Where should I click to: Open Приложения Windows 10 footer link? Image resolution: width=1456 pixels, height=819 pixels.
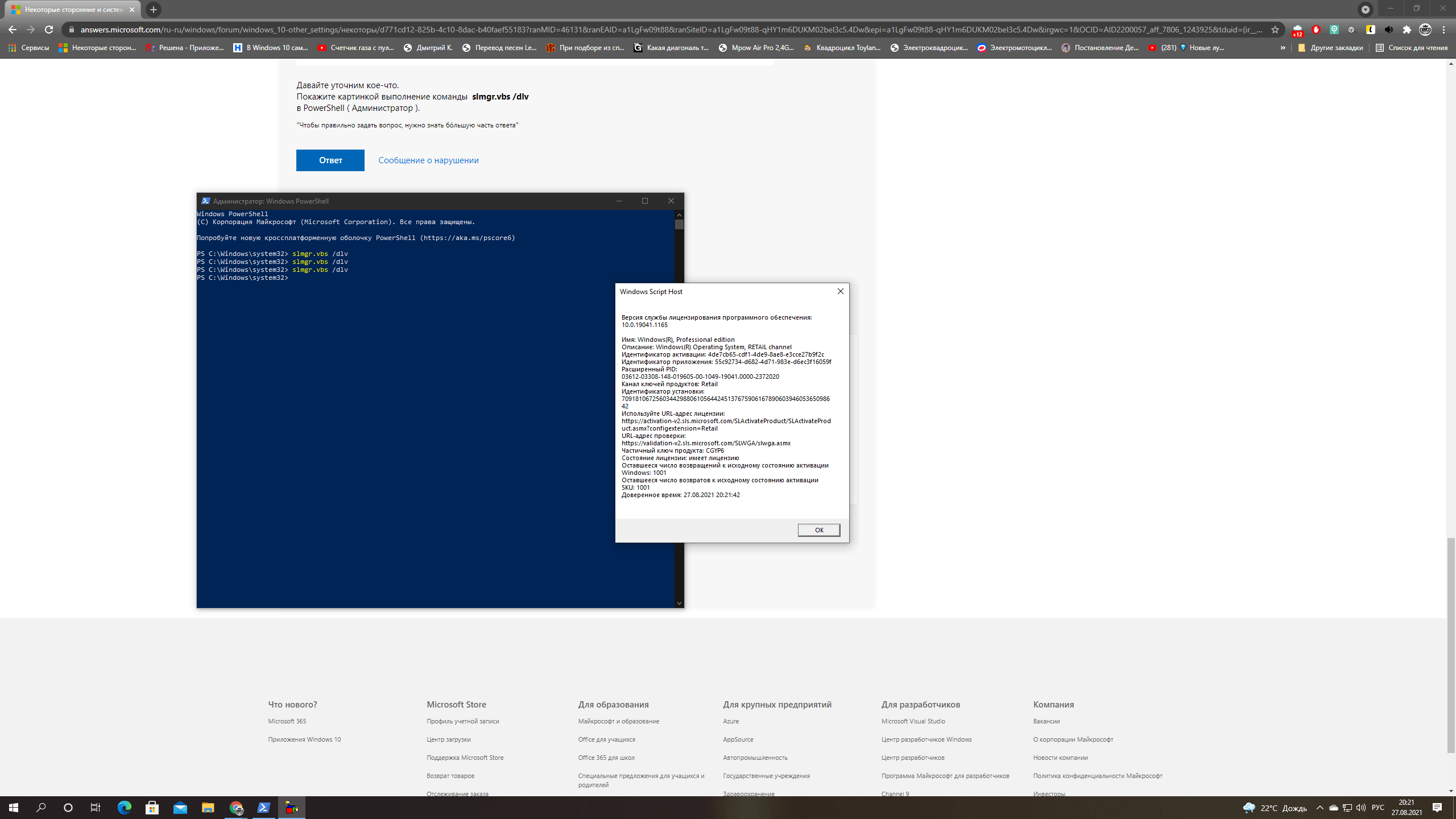(x=304, y=739)
